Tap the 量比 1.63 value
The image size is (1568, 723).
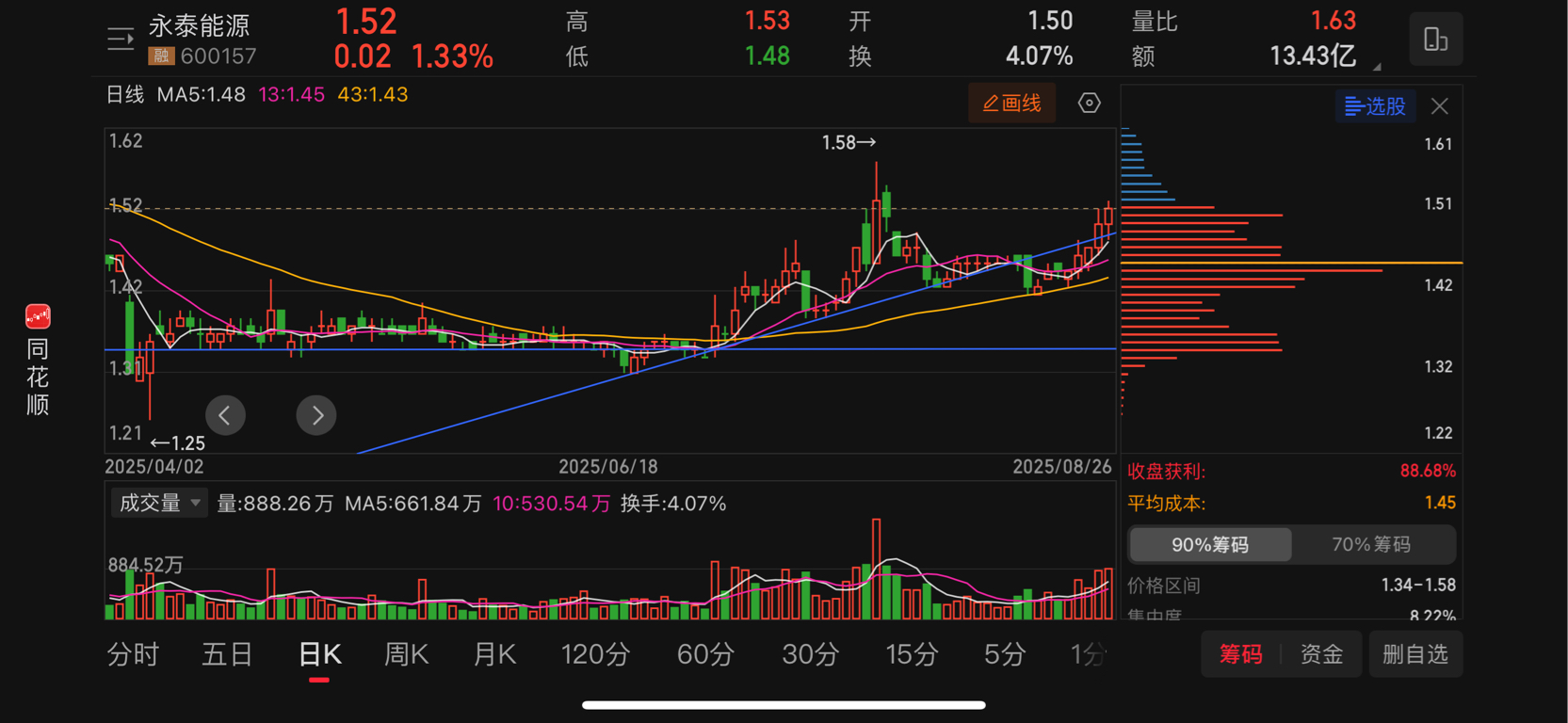pos(1334,21)
